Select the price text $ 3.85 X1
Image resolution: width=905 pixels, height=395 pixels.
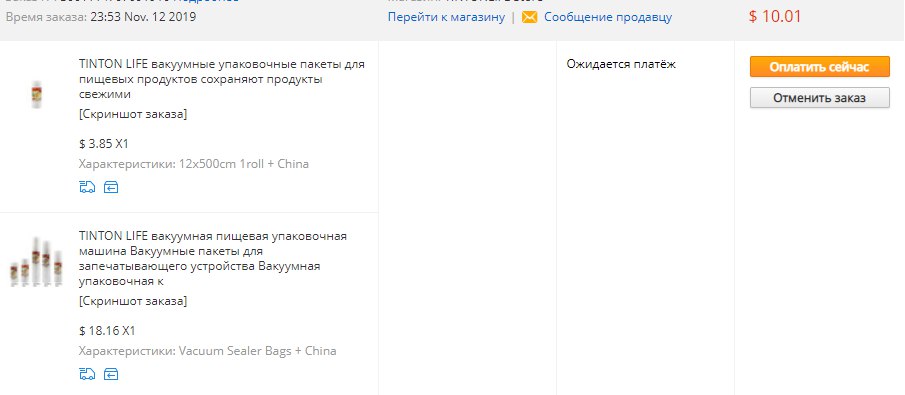click(x=104, y=144)
